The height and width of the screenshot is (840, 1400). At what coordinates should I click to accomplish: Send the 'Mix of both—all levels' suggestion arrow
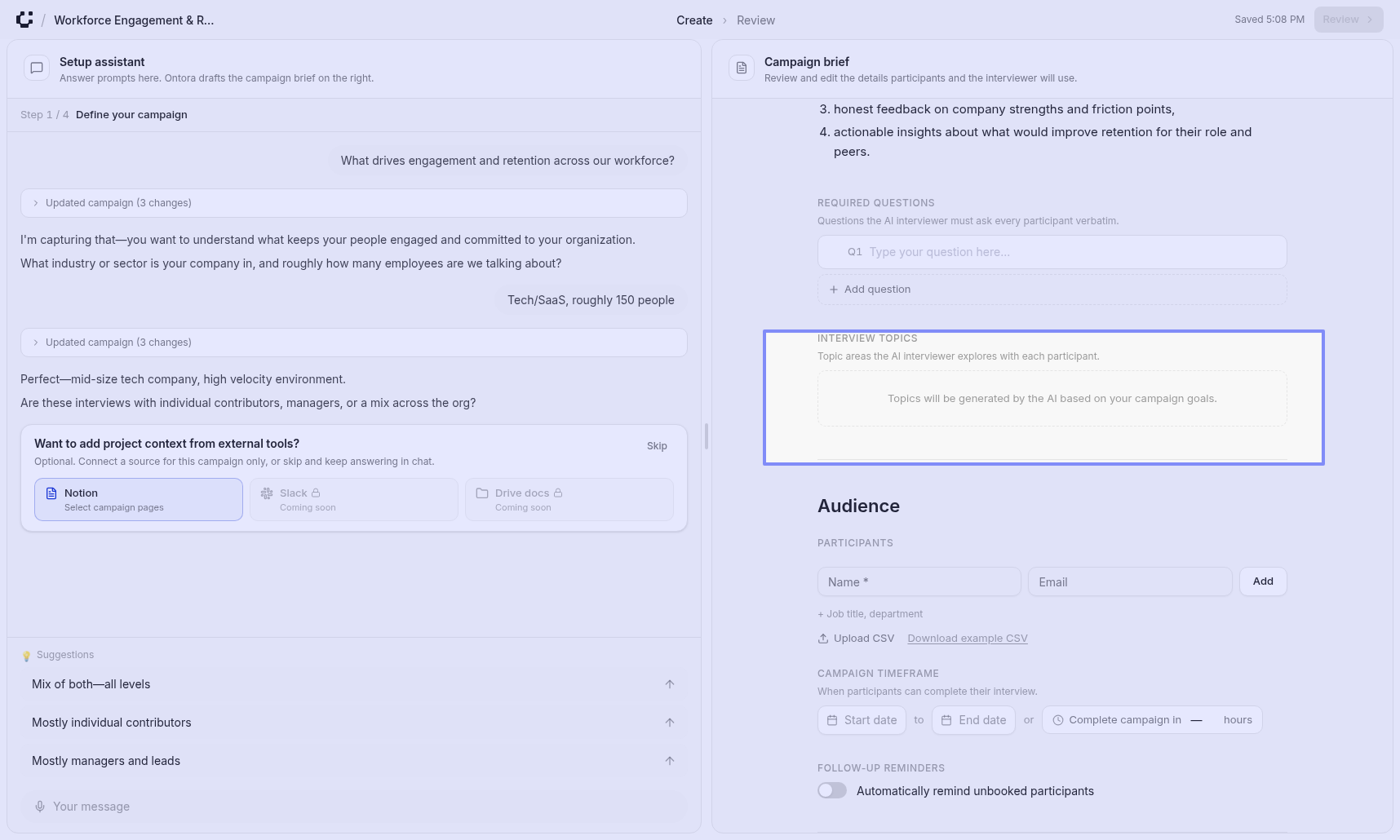pyautogui.click(x=669, y=684)
